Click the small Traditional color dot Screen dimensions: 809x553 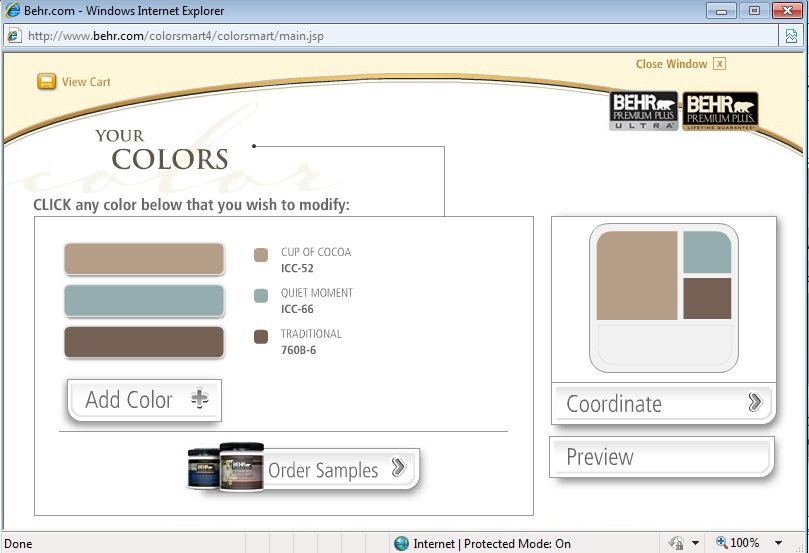pyautogui.click(x=261, y=337)
